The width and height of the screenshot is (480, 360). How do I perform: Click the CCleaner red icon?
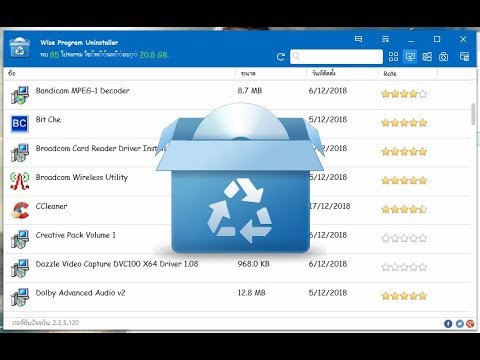pyautogui.click(x=19, y=210)
